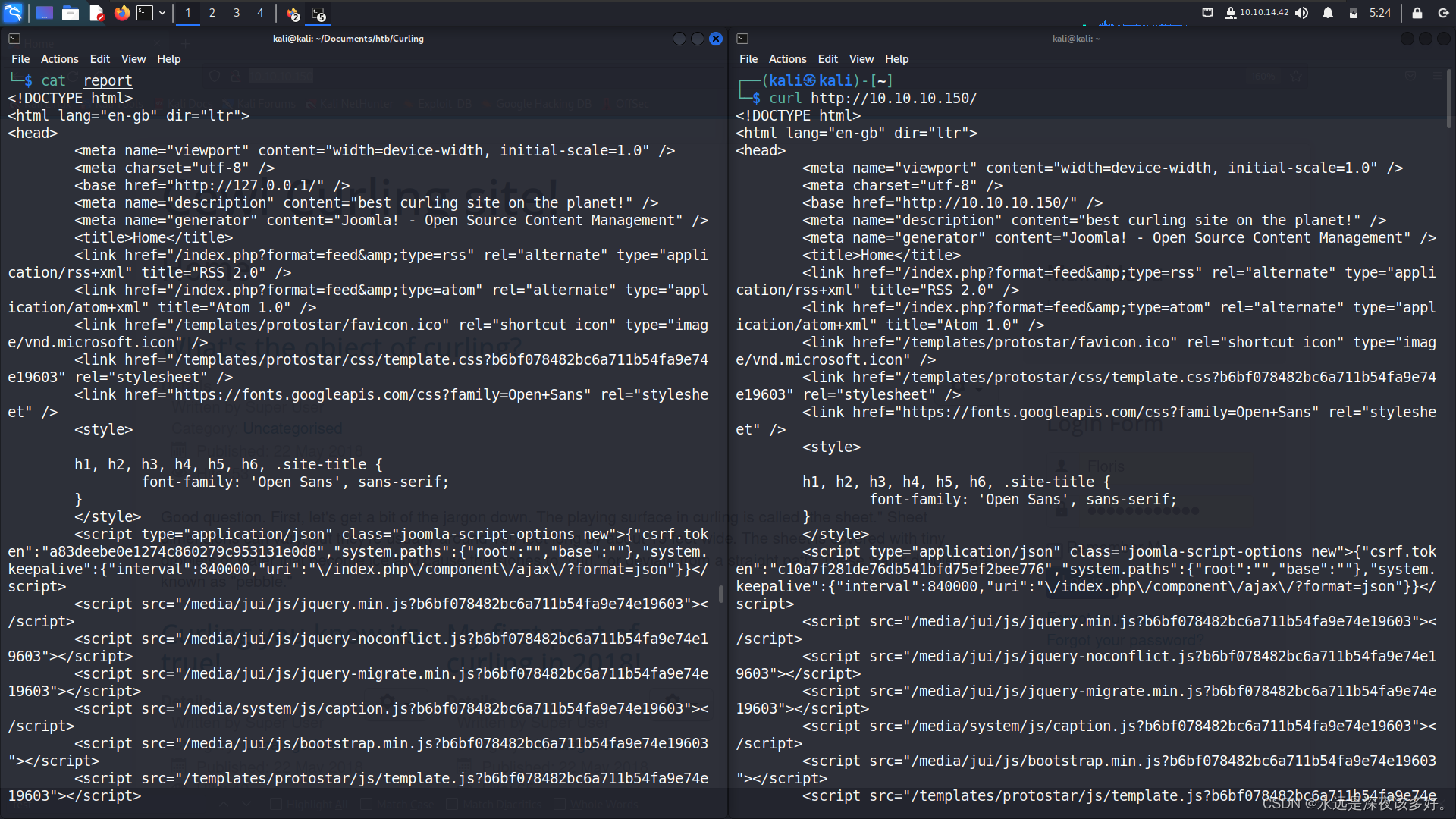Click the <title>Home</title> line in left terminal

point(153,237)
